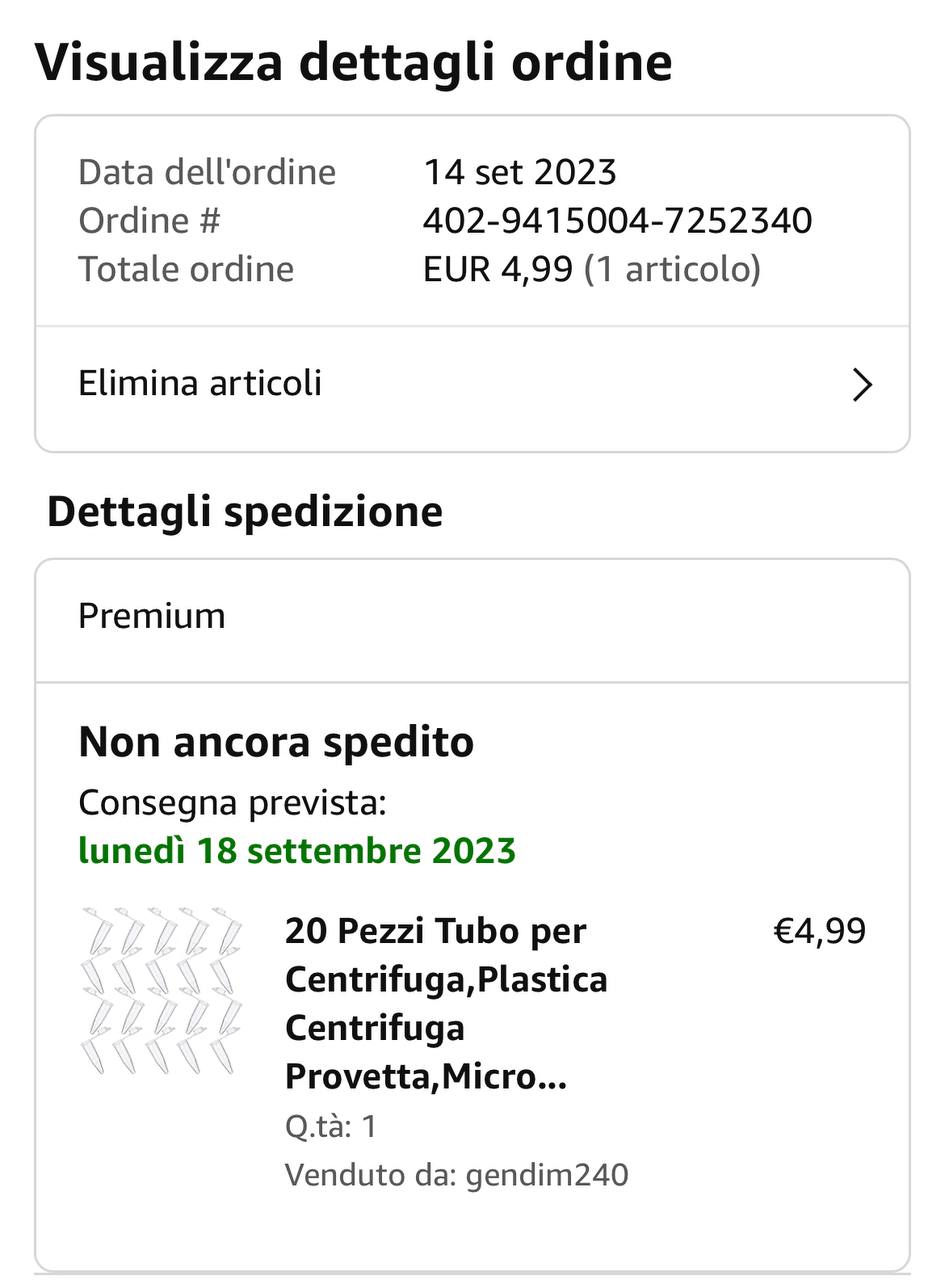Click the Dettagli spedizione section heading
The width and height of the screenshot is (945, 1280).
coord(245,511)
